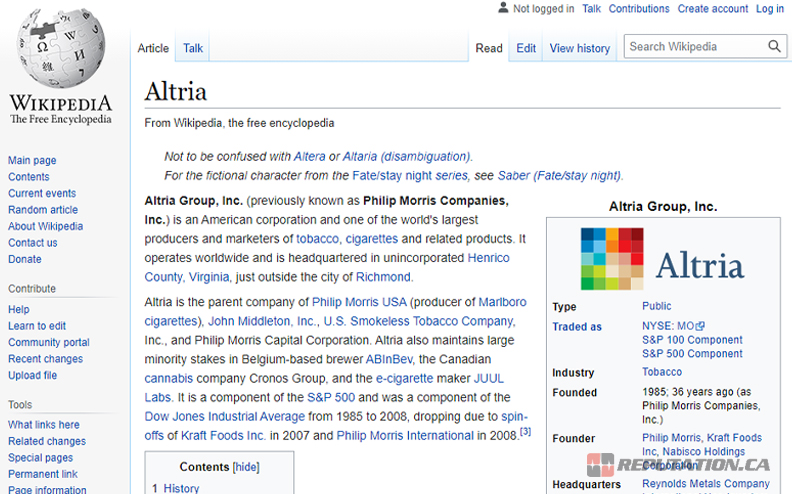Click Contact us in the sidebar

tap(32, 243)
